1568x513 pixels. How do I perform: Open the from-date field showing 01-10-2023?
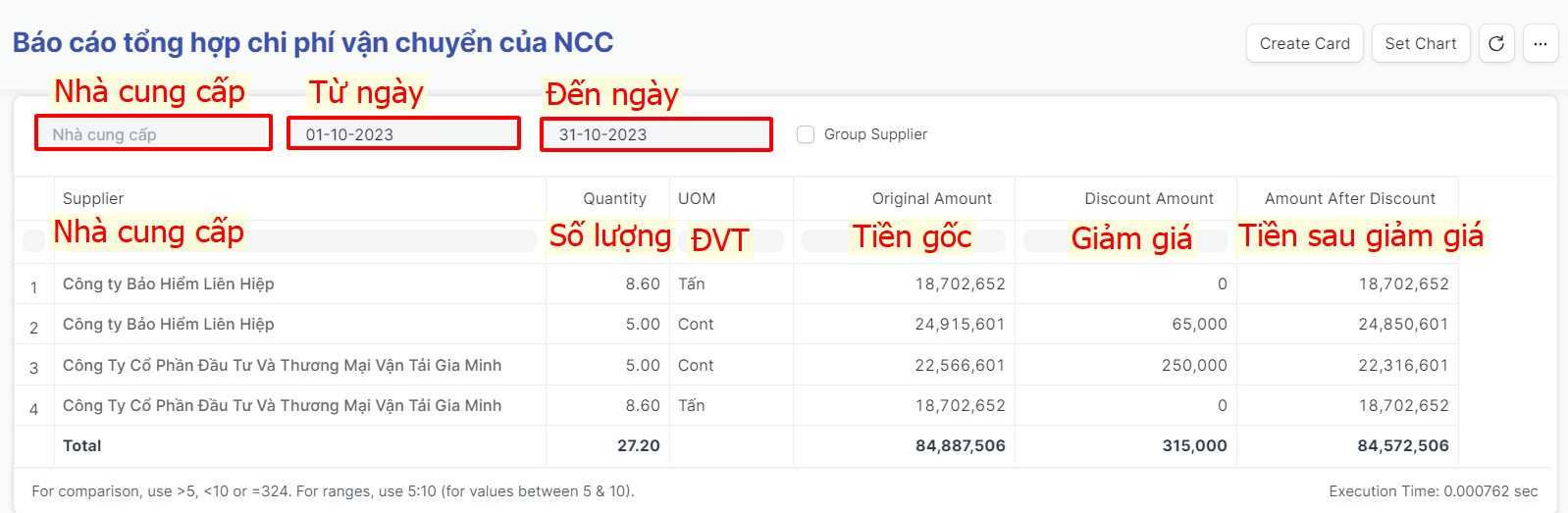[x=403, y=134]
